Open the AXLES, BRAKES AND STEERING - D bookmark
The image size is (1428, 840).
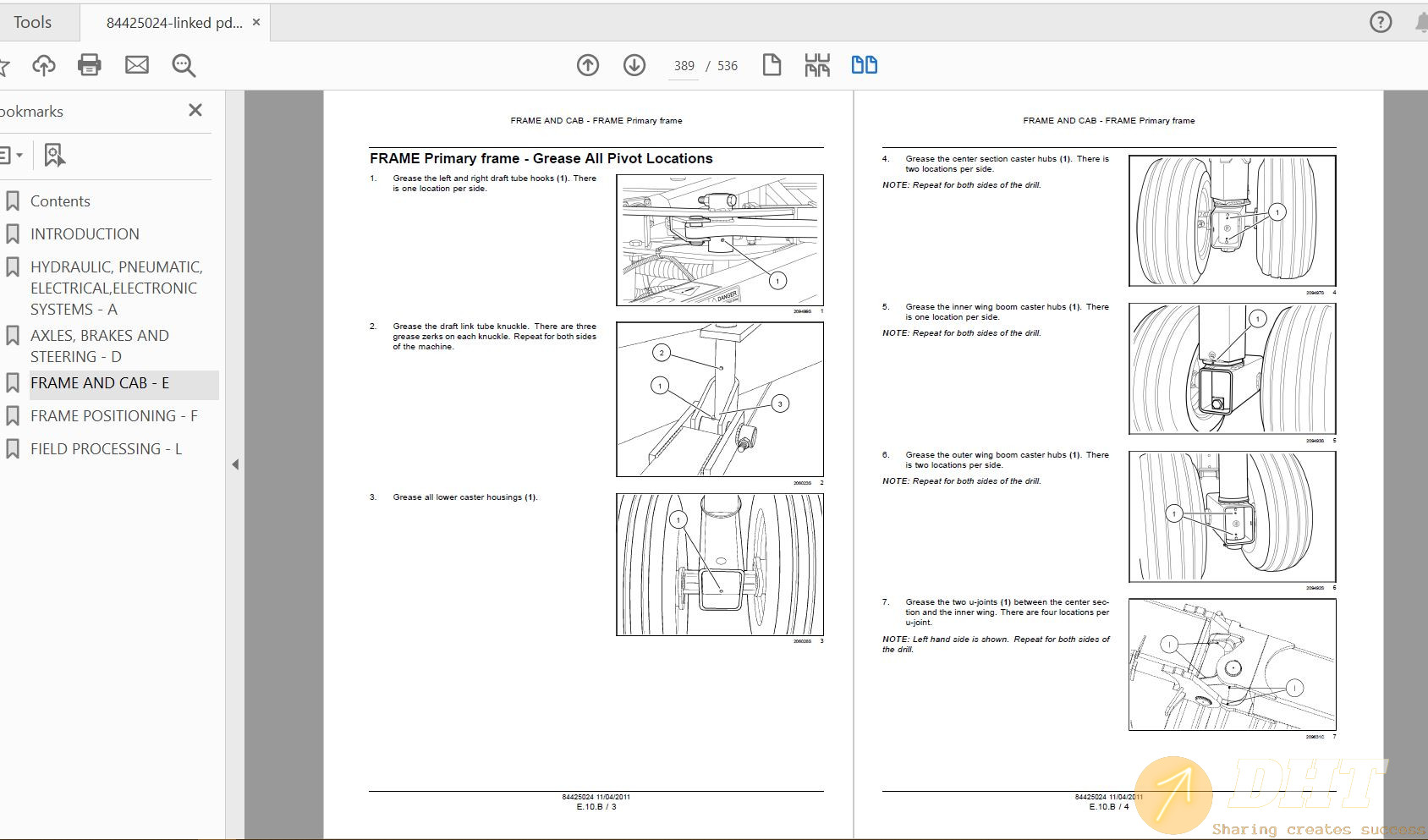pyautogui.click(x=100, y=346)
